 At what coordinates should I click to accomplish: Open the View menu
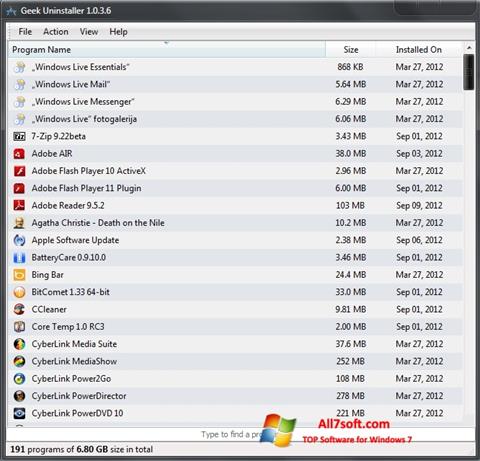[89, 32]
